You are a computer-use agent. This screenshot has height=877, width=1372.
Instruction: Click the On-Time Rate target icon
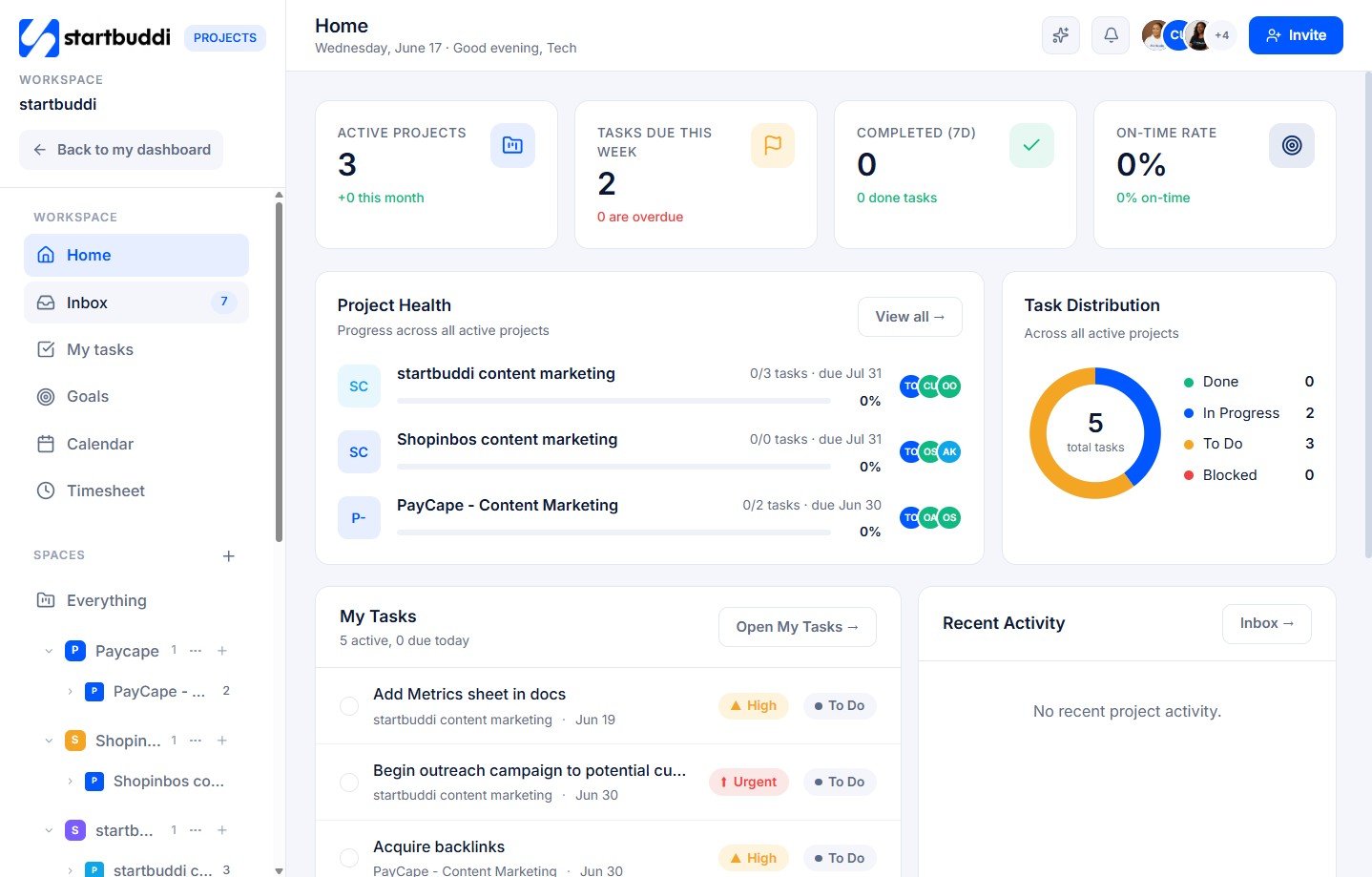(1291, 145)
